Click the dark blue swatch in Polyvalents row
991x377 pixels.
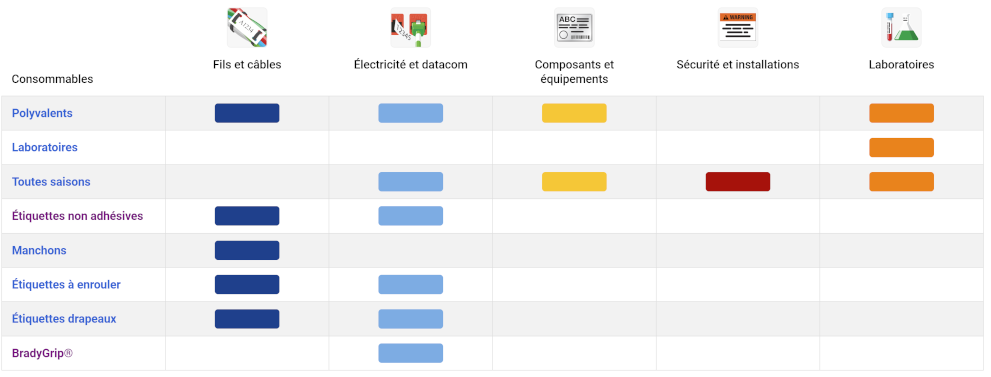pos(247,113)
